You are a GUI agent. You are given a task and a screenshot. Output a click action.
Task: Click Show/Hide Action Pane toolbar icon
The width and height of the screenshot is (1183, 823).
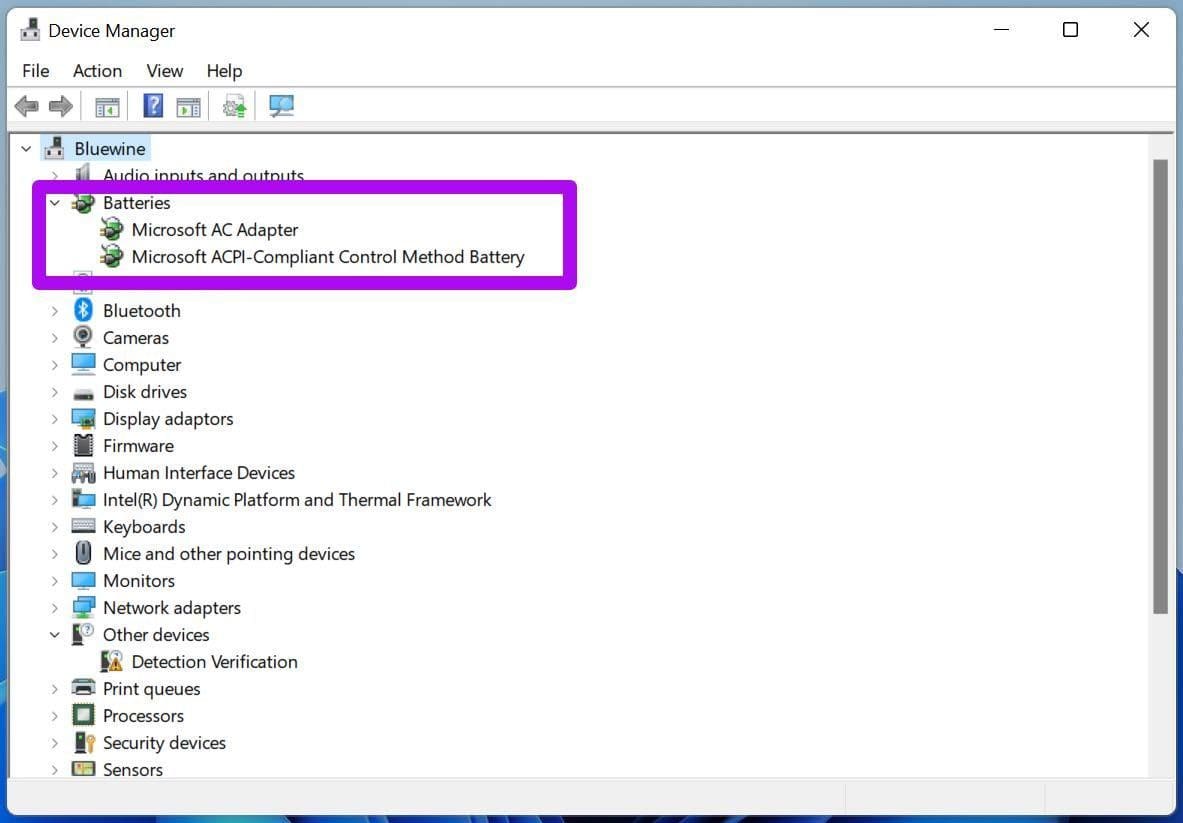click(189, 107)
